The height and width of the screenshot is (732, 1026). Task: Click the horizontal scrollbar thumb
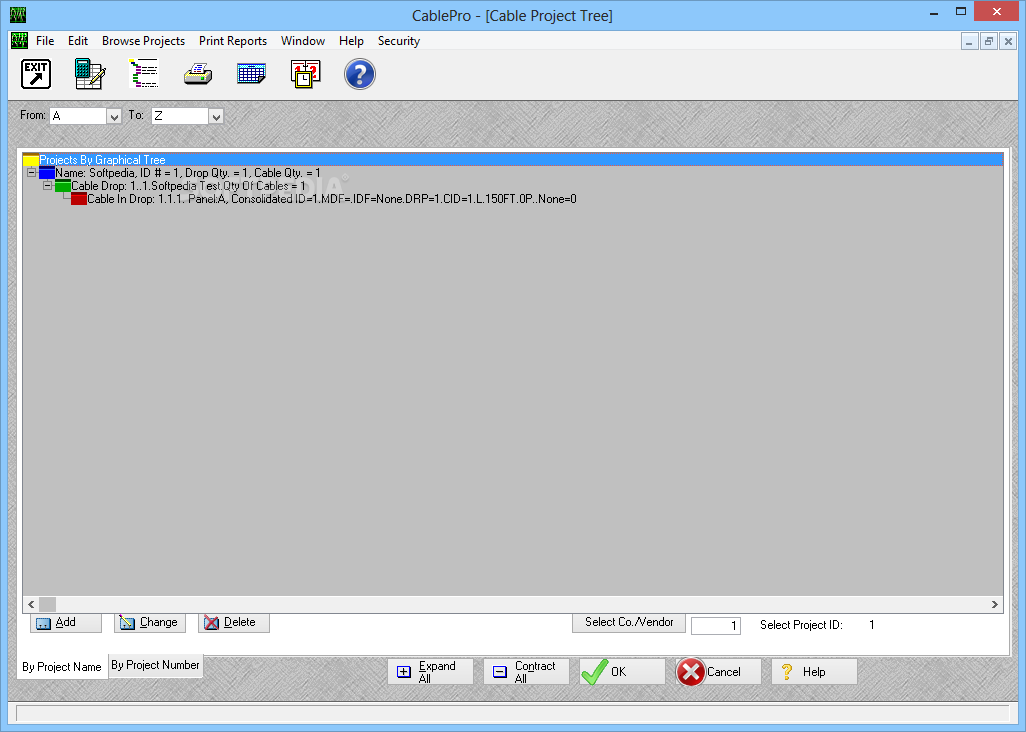48,604
